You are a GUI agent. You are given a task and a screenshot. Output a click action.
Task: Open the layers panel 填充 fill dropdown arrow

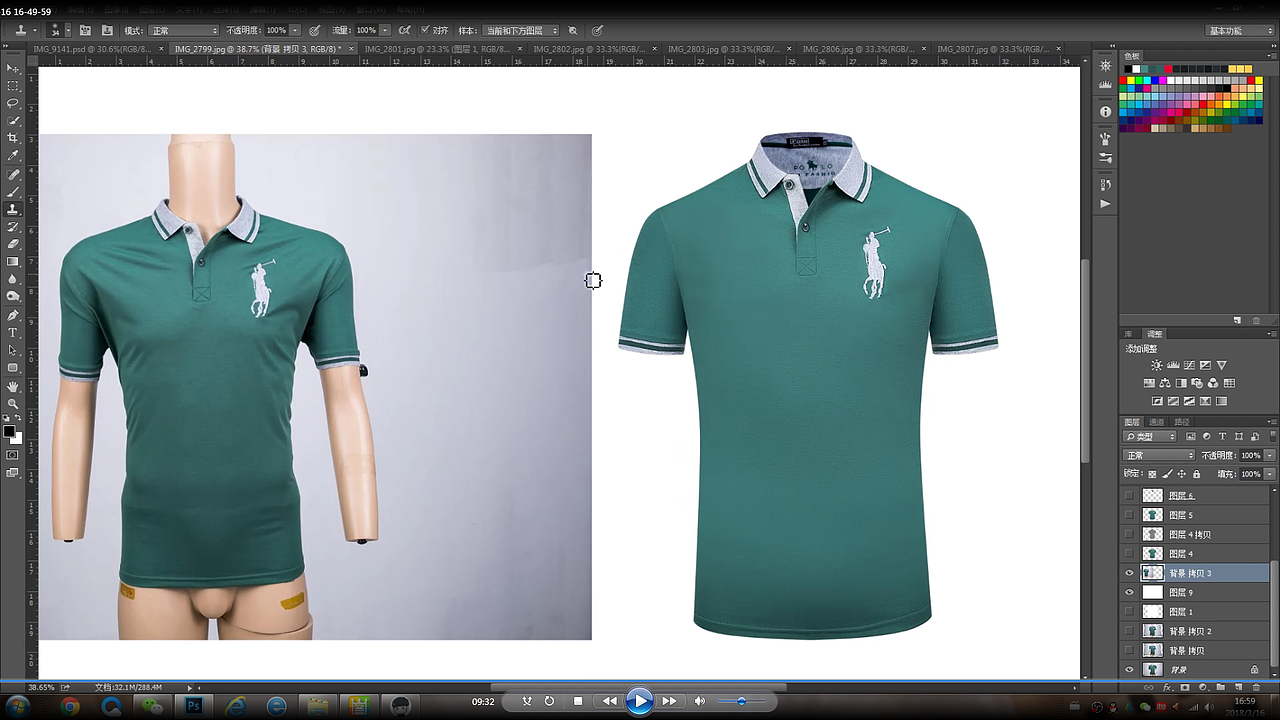(x=1270, y=474)
